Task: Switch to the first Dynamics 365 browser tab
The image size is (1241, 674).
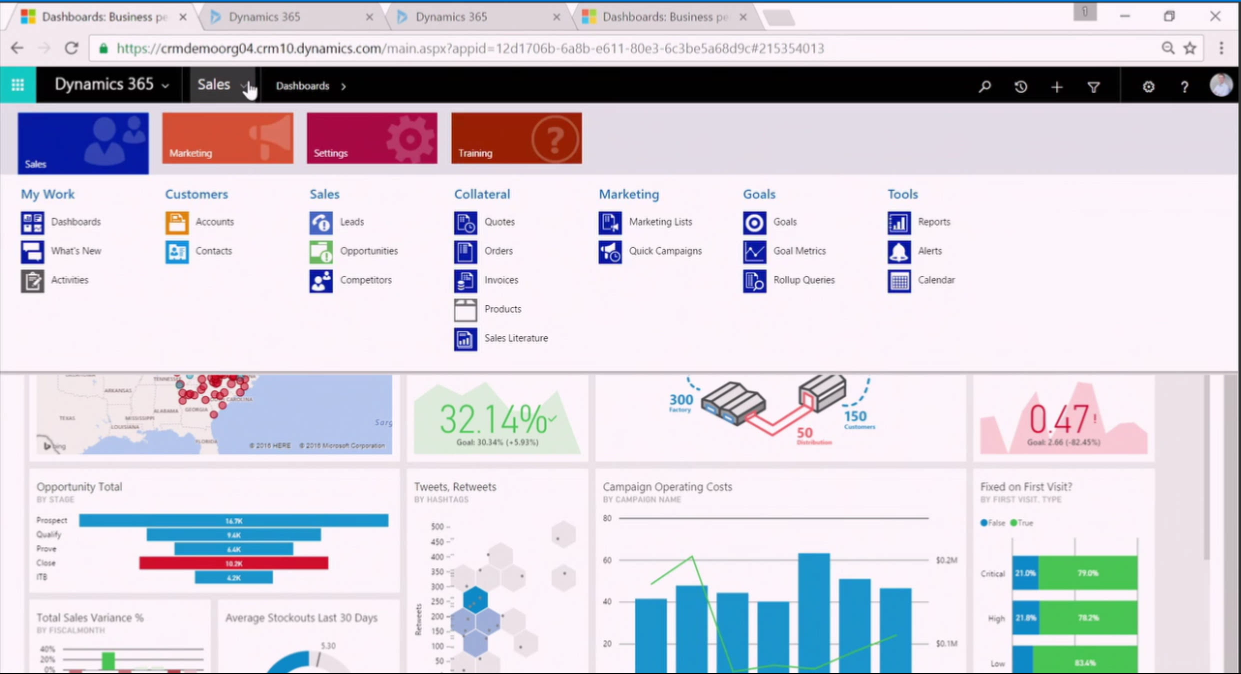Action: coord(285,17)
